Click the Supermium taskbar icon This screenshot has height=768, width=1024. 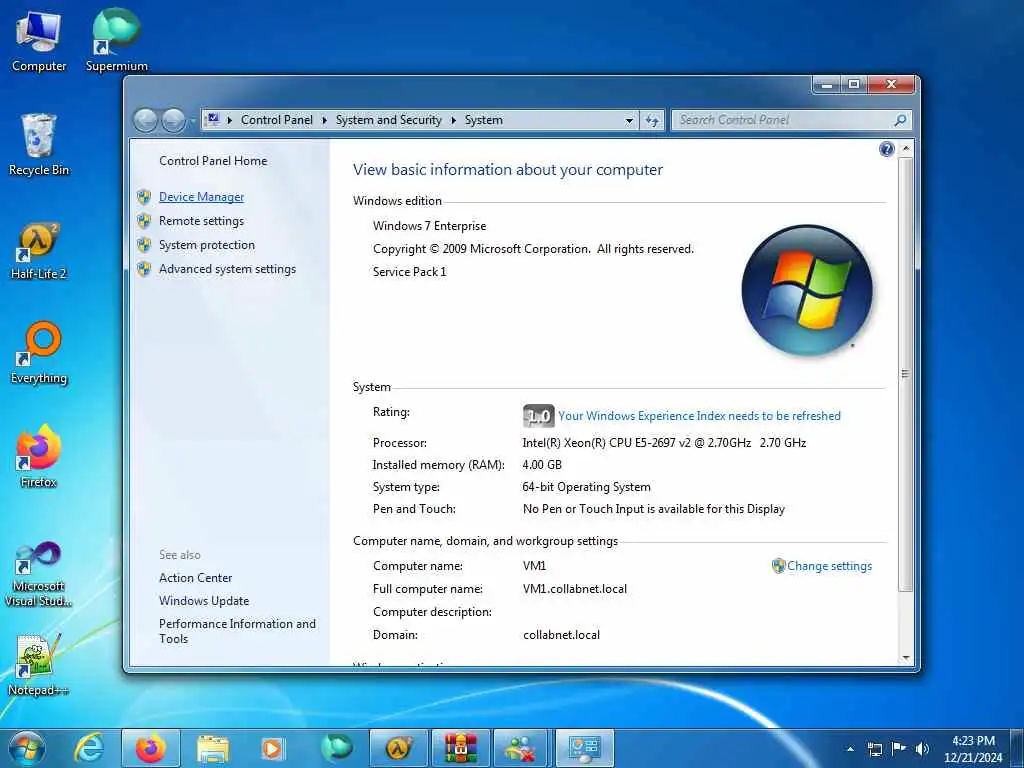(336, 748)
